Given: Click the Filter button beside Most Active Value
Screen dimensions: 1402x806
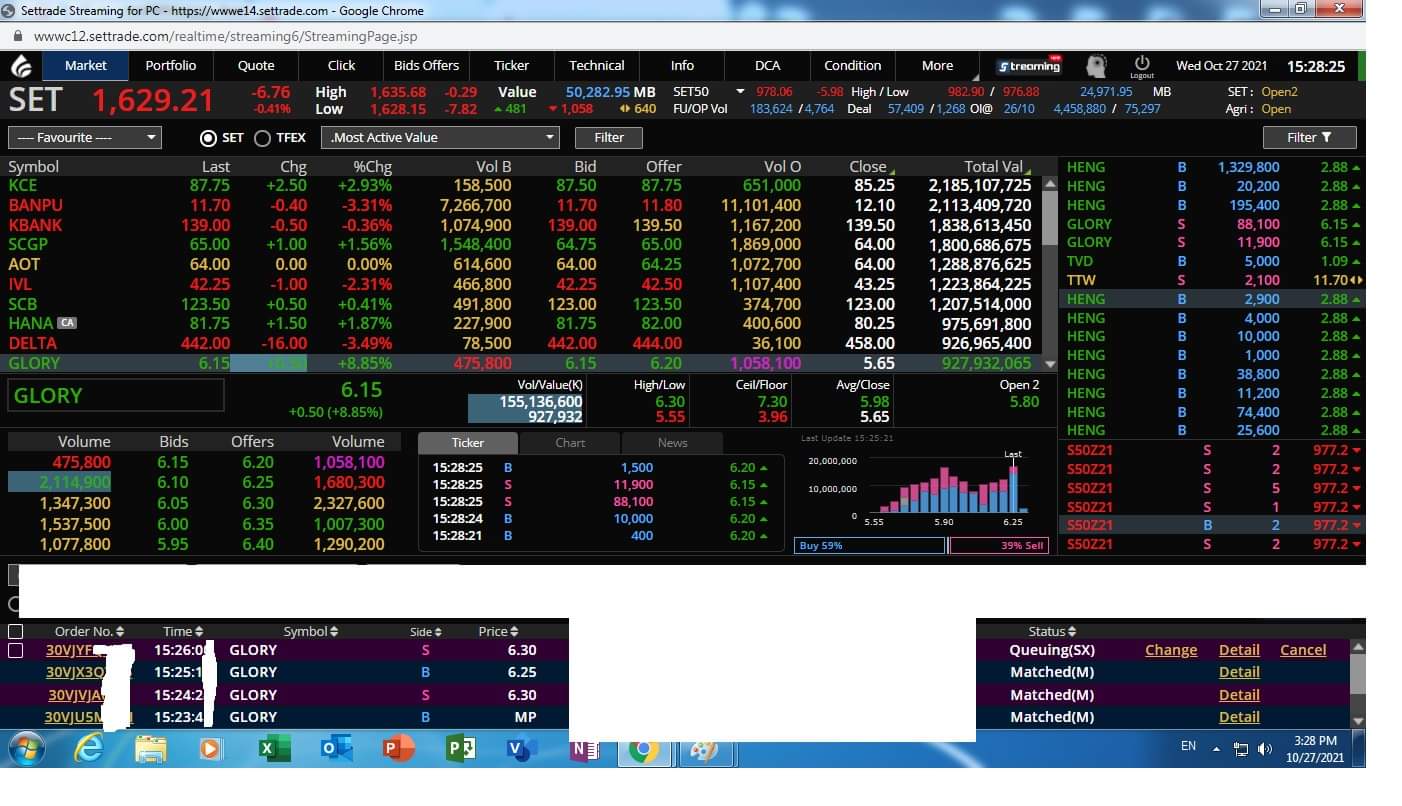Looking at the screenshot, I should (609, 138).
